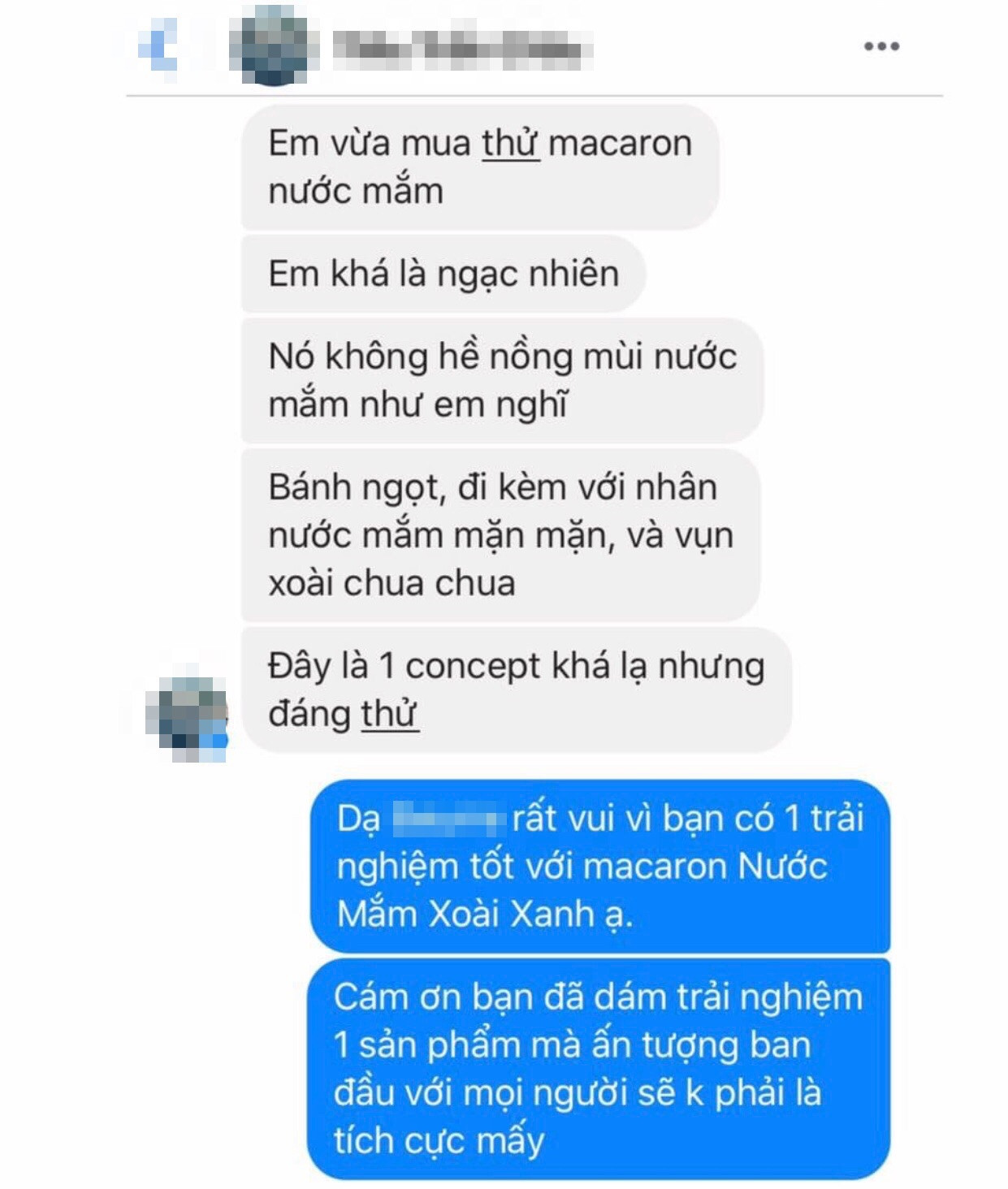
Task: Select message 'Nó không hề nồng mùi nước mắm'
Action: tap(502, 380)
